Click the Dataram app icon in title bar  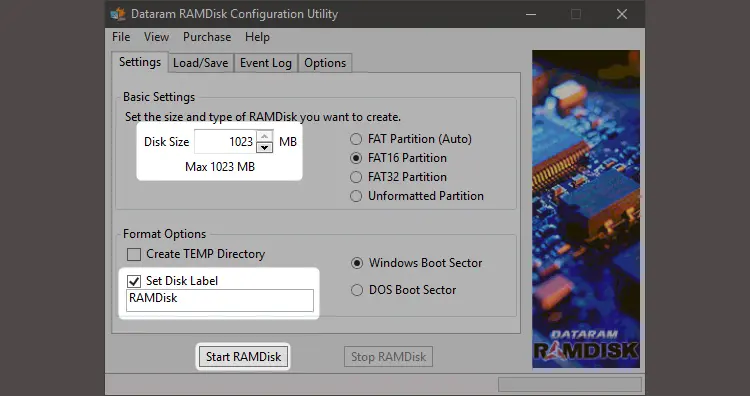(117, 14)
